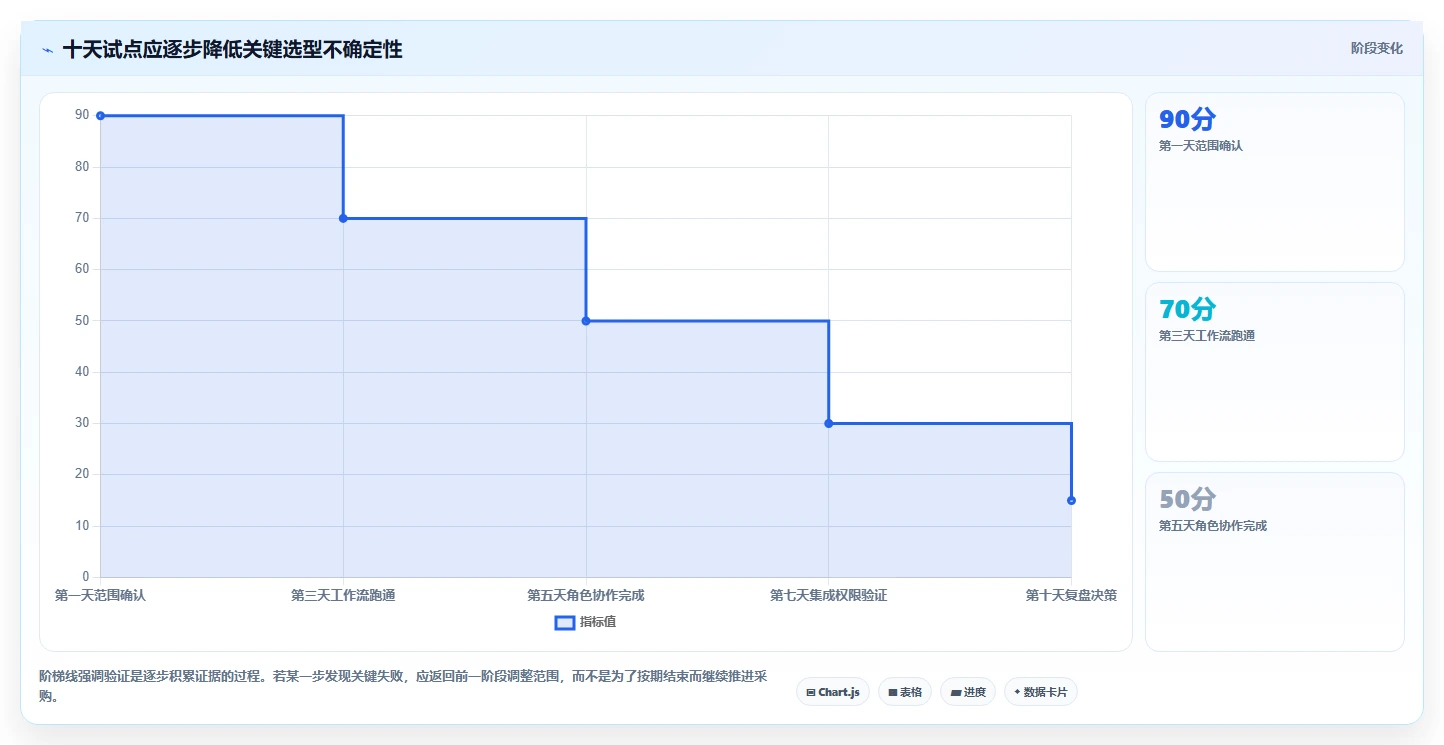The width and height of the screenshot is (1444, 745).
Task: Click x-axis label 第七天集成权限验证
Action: click(828, 595)
